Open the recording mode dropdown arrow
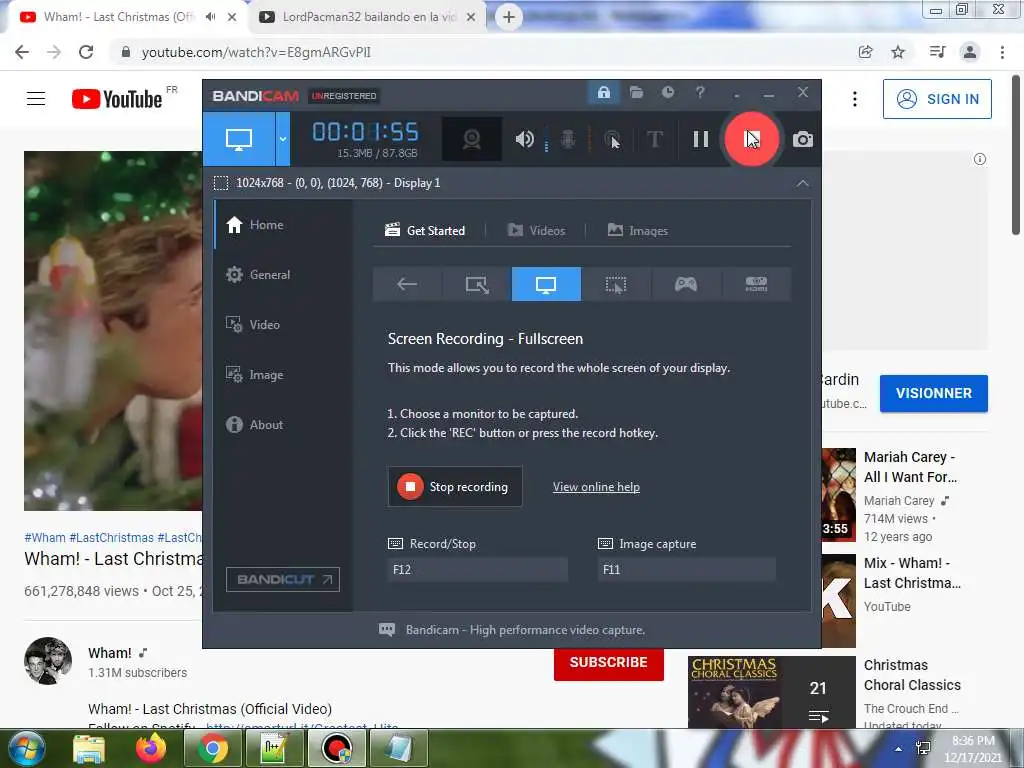This screenshot has height=768, width=1024. [x=283, y=139]
